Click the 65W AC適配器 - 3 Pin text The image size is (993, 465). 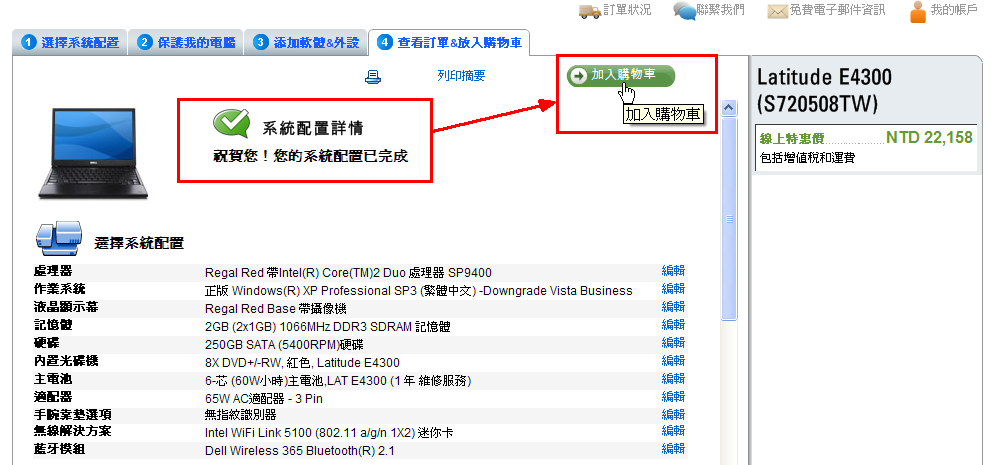click(263, 398)
